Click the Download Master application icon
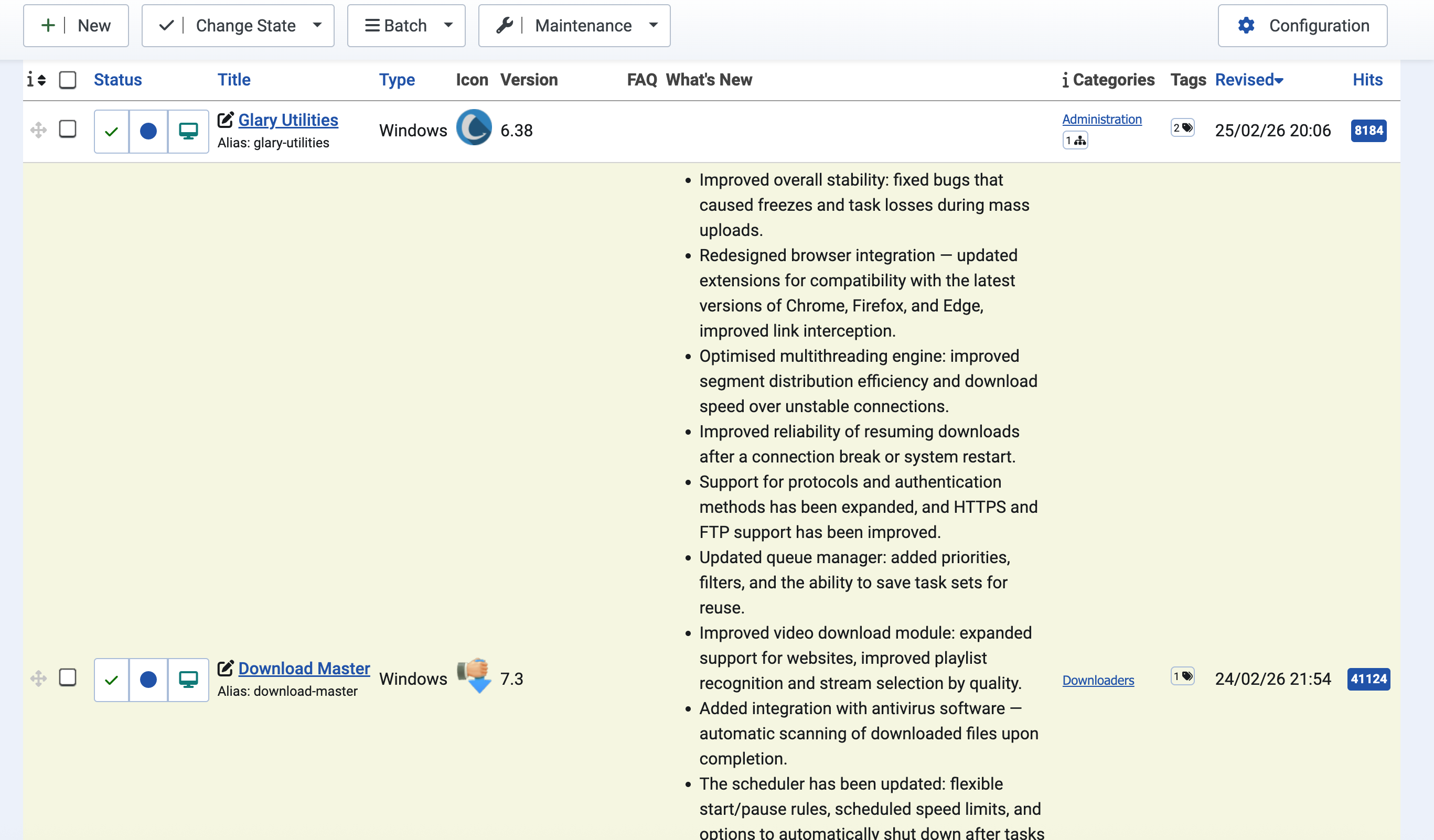 tap(474, 676)
